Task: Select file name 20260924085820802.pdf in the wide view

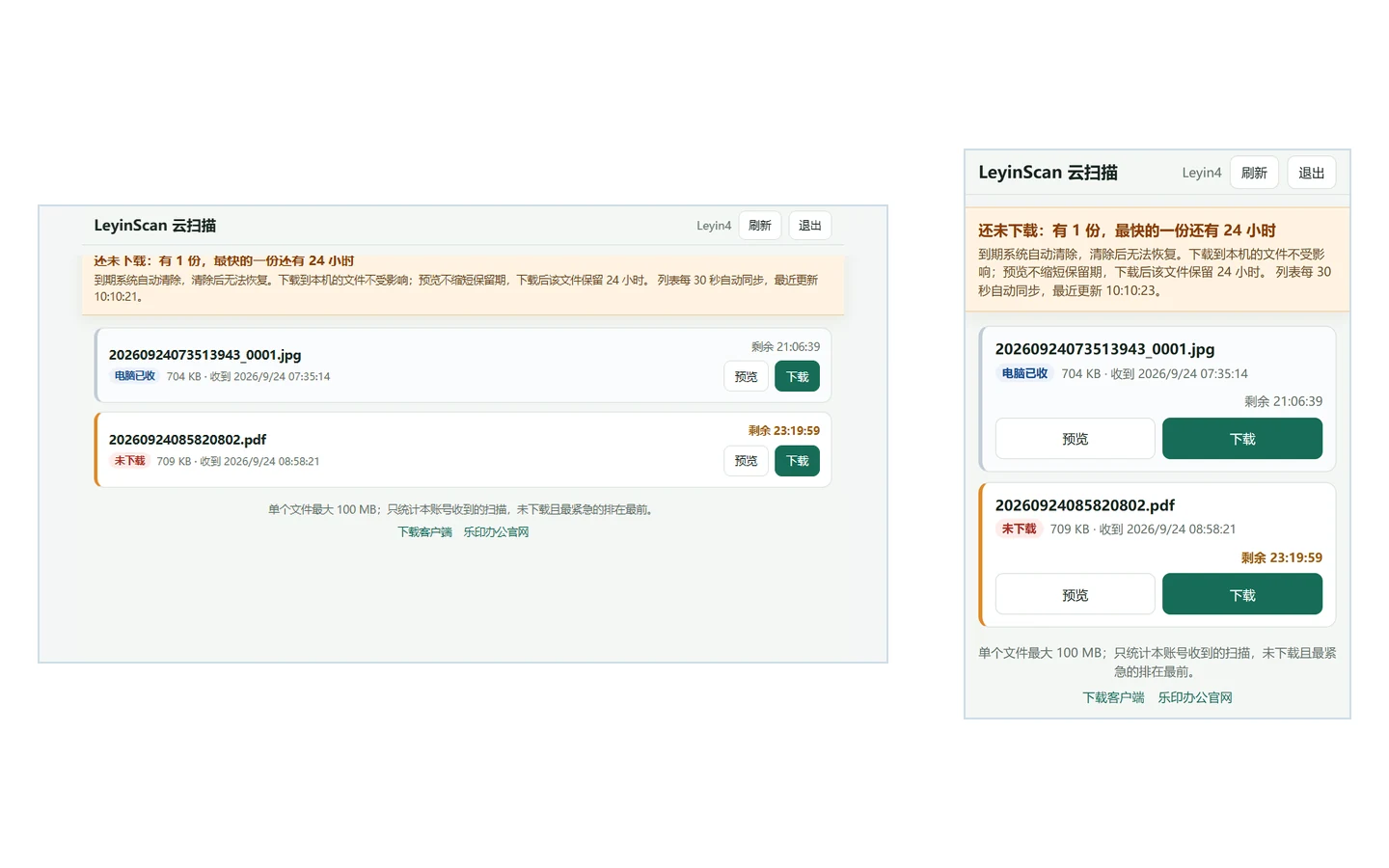Action: point(187,440)
